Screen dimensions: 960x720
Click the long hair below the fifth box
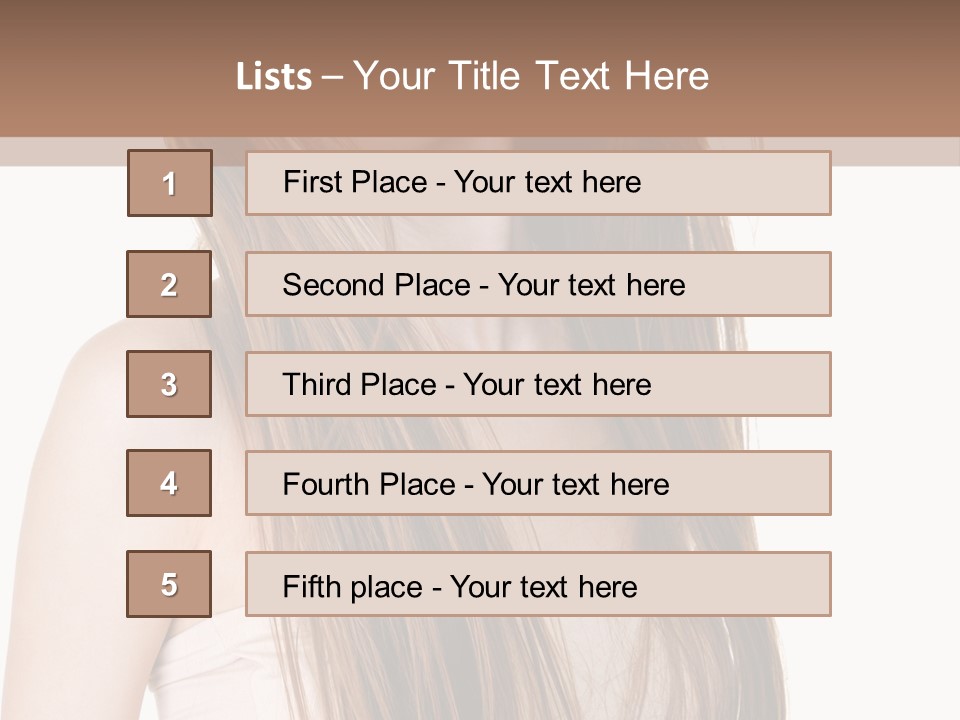point(490,667)
